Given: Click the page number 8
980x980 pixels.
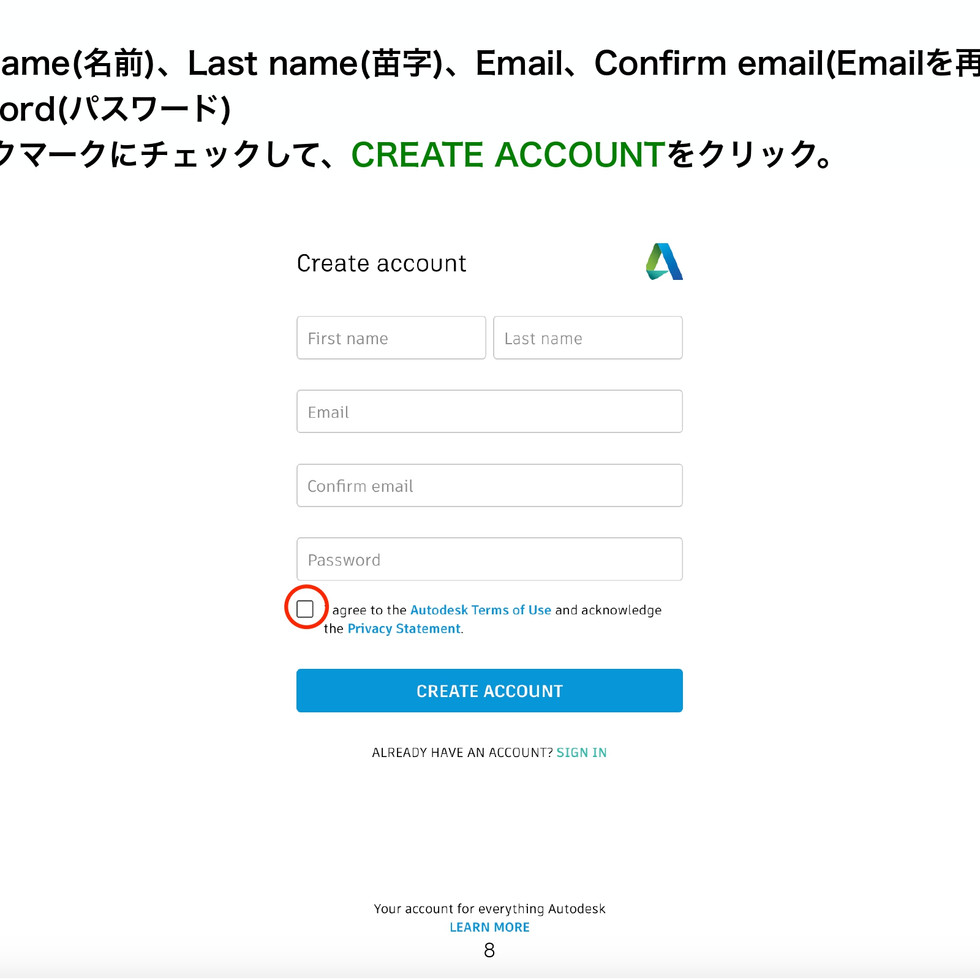Looking at the screenshot, I should [489, 951].
